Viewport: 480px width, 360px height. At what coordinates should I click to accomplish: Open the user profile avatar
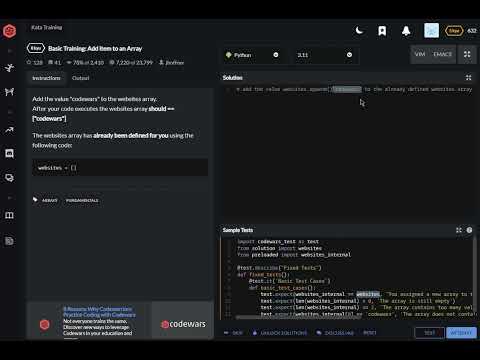pyautogui.click(x=431, y=31)
